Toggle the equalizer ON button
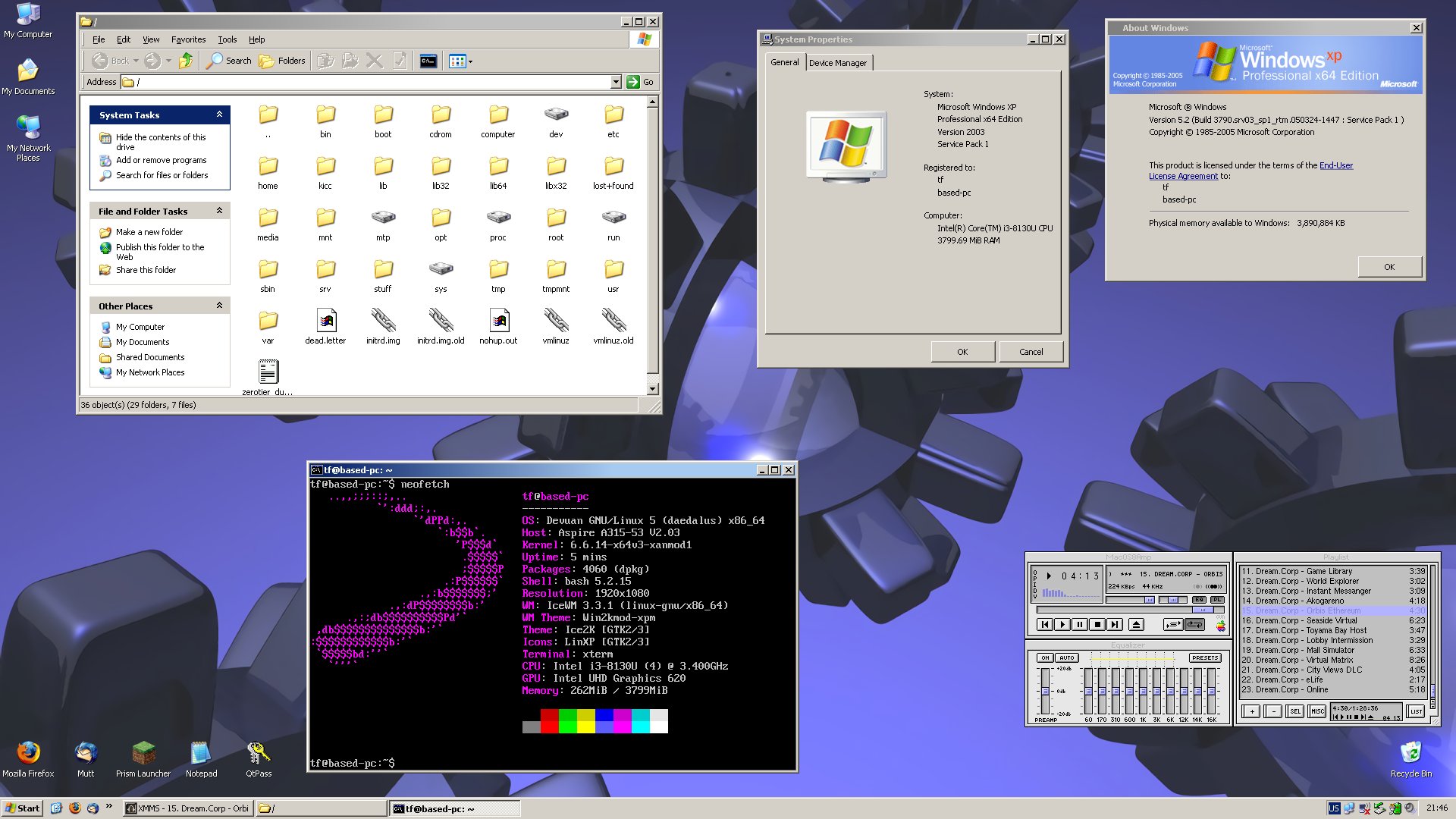1456x819 pixels. [x=1045, y=657]
